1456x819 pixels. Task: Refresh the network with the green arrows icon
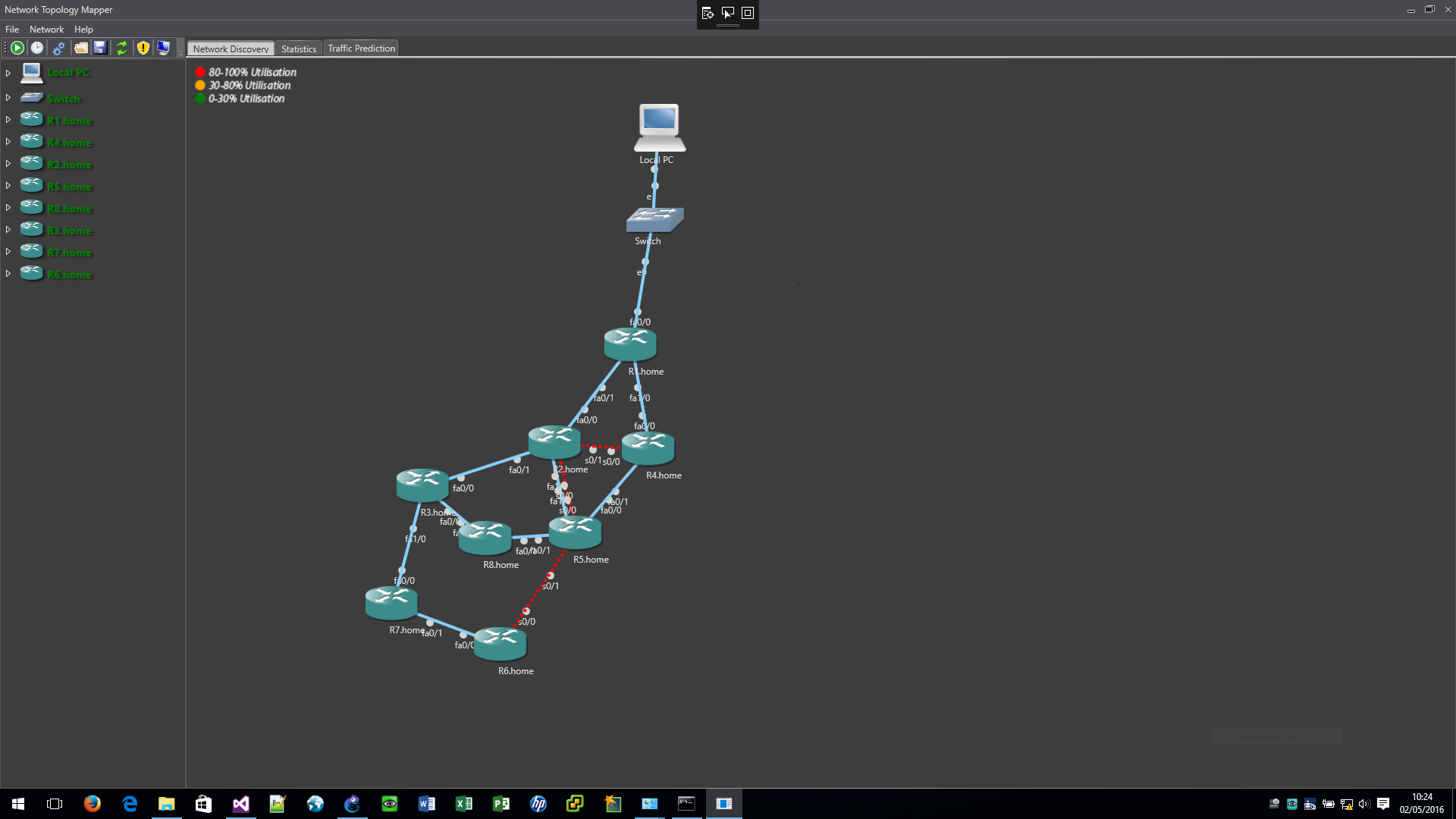coord(121,48)
